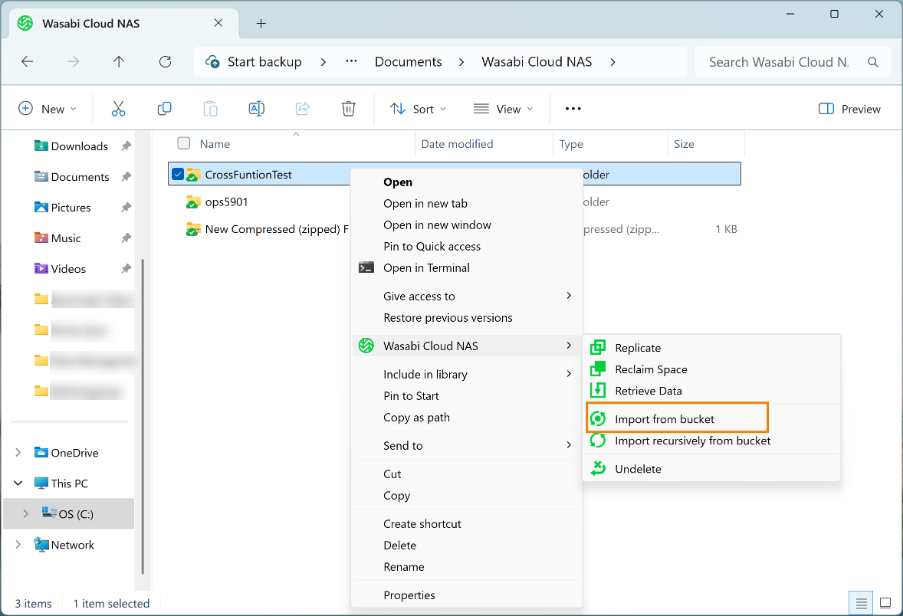This screenshot has width=903, height=616.
Task: Select Import from bucket menu item
Action: point(664,419)
